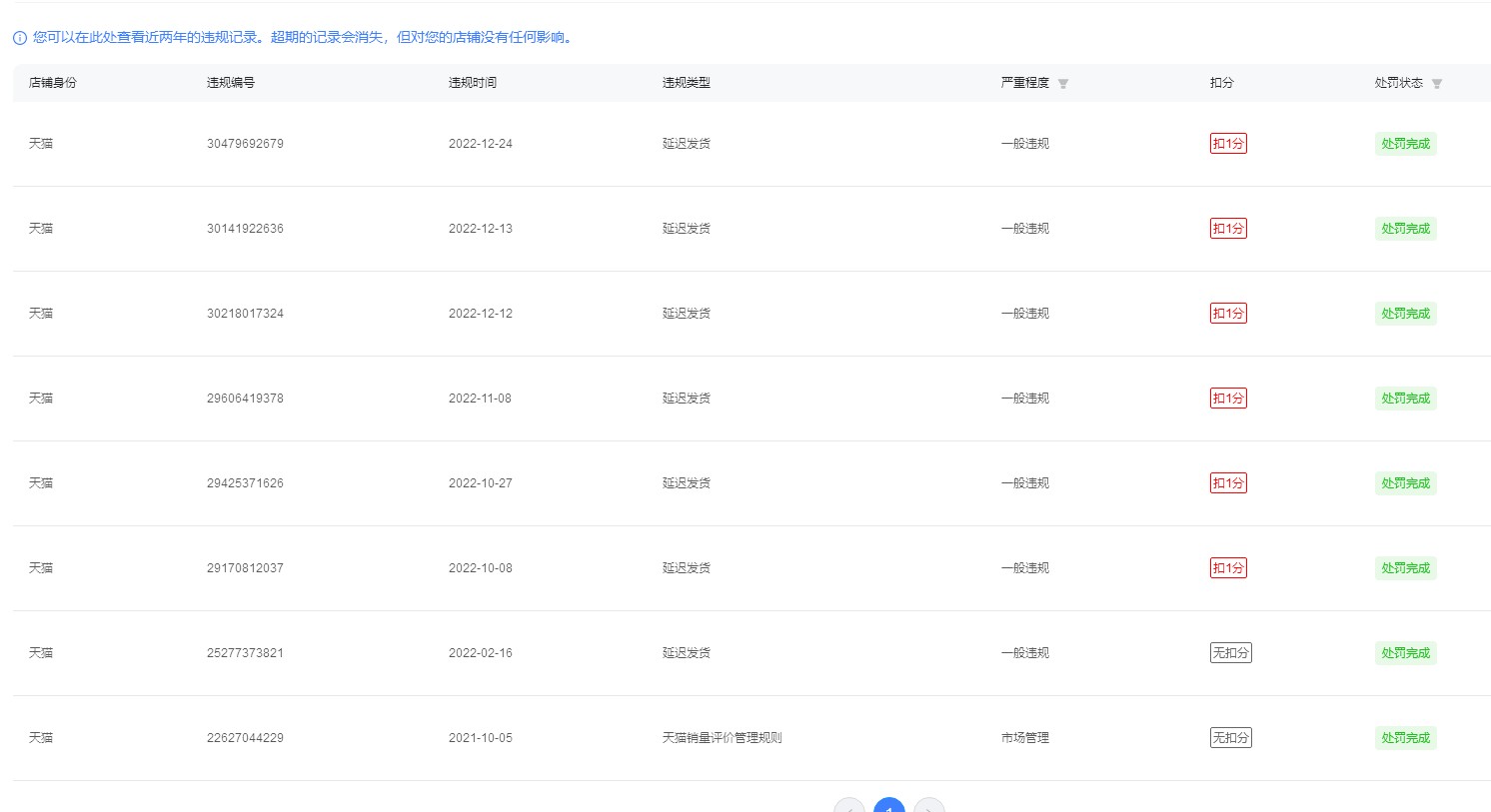Click violation number 30218017324
Viewport: 1491px width, 812px height.
click(245, 314)
